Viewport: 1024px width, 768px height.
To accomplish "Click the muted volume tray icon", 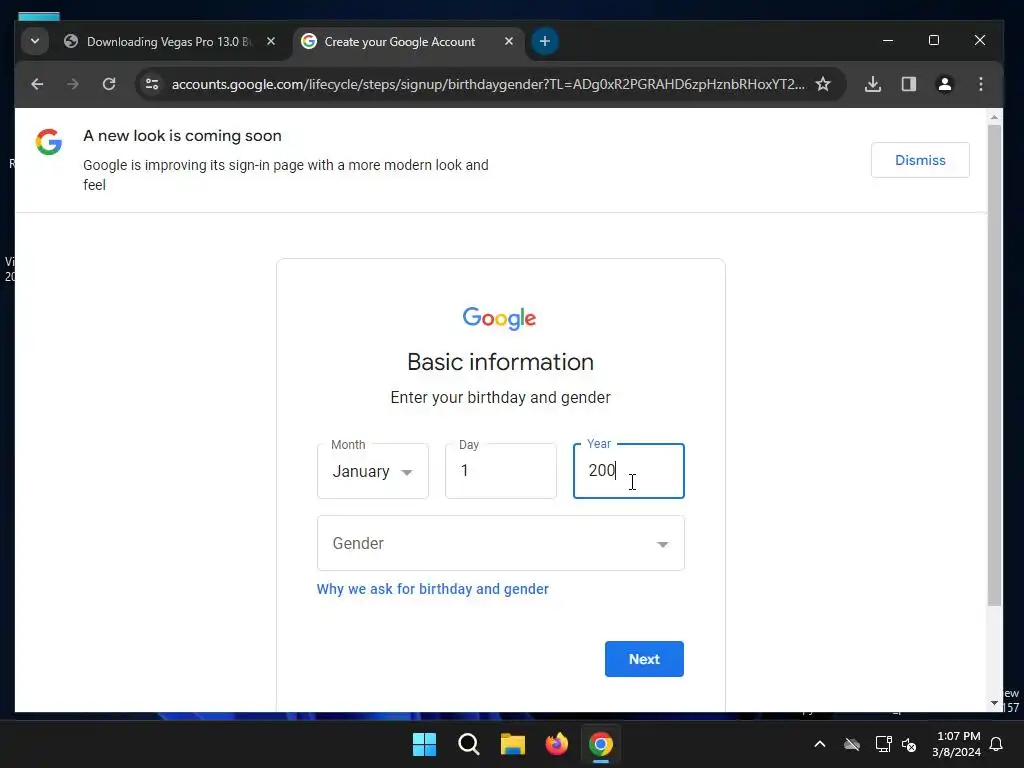I will coord(909,744).
